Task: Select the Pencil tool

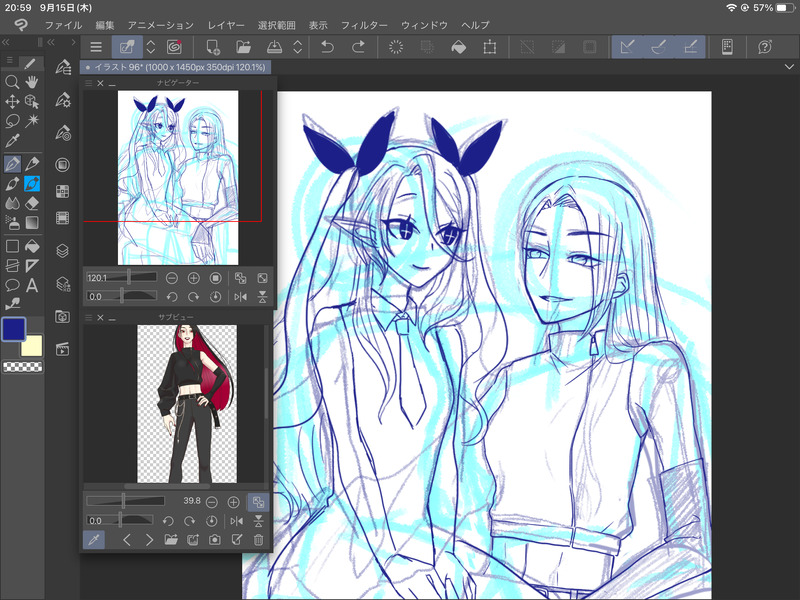Action: click(32, 164)
